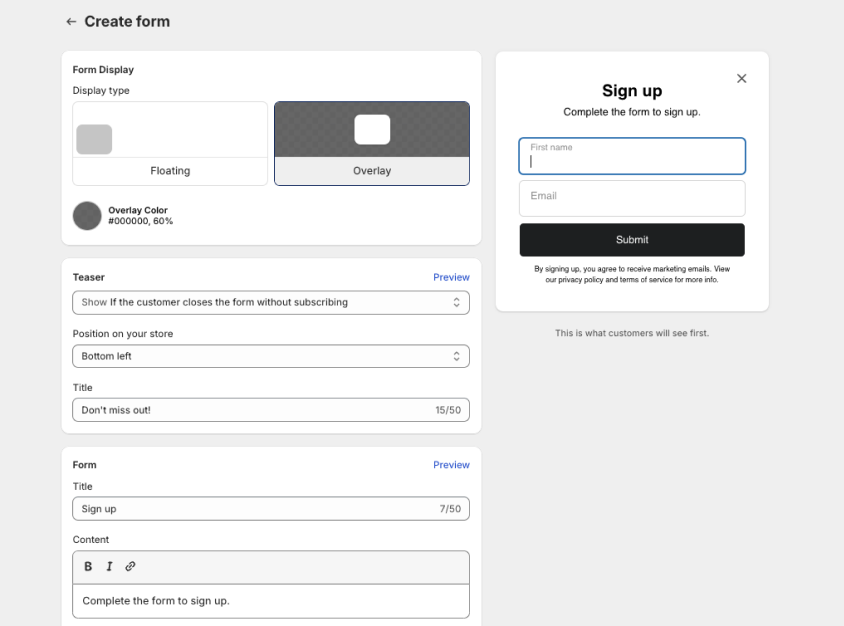
Task: Click the Overlay preview white thumbnail square
Action: pyautogui.click(x=372, y=130)
